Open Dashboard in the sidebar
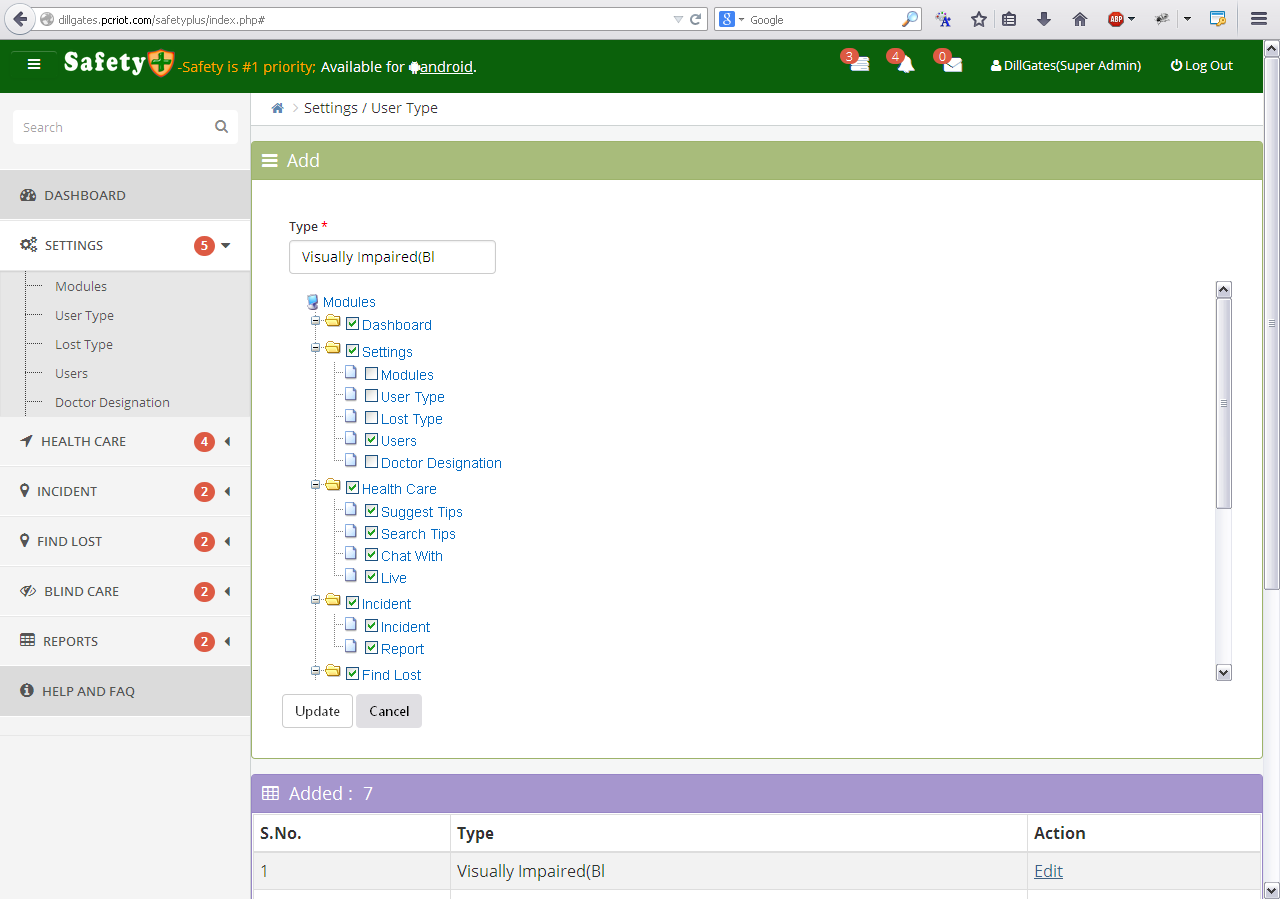 tap(125, 195)
